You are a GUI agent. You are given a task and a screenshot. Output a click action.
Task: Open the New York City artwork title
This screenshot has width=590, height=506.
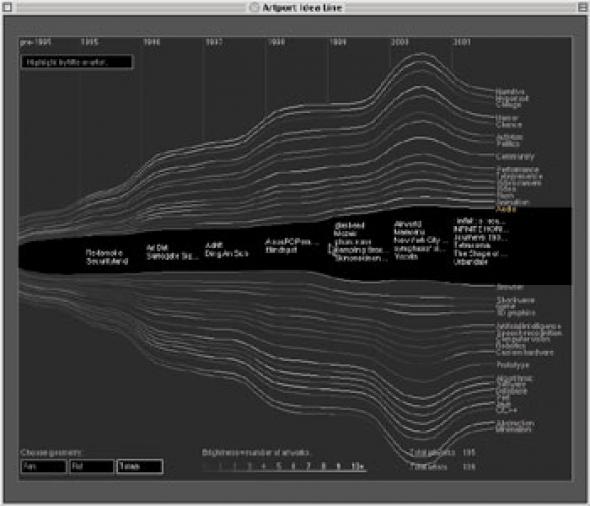(x=417, y=240)
